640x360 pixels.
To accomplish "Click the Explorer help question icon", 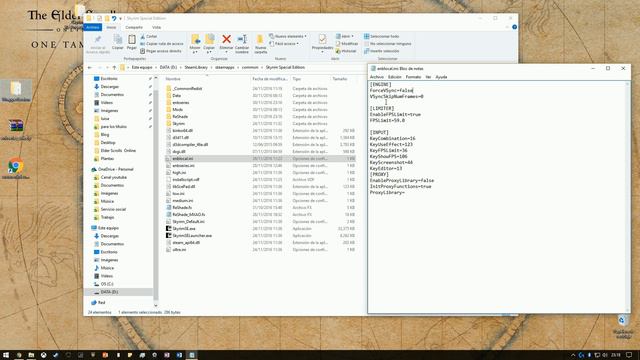I will pyautogui.click(x=514, y=27).
